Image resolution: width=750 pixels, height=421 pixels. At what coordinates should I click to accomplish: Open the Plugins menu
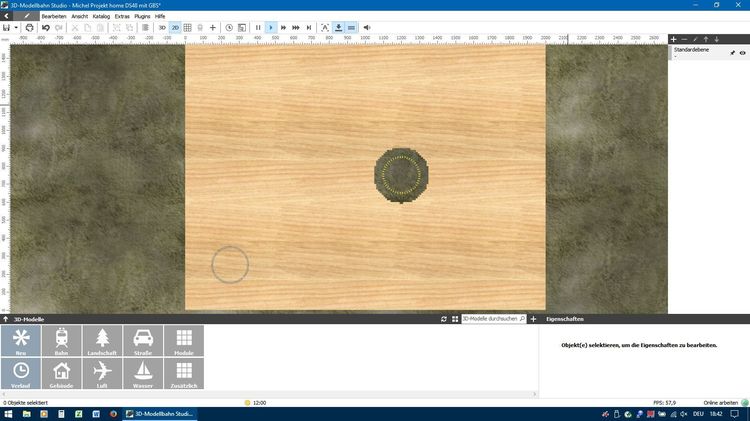[142, 16]
